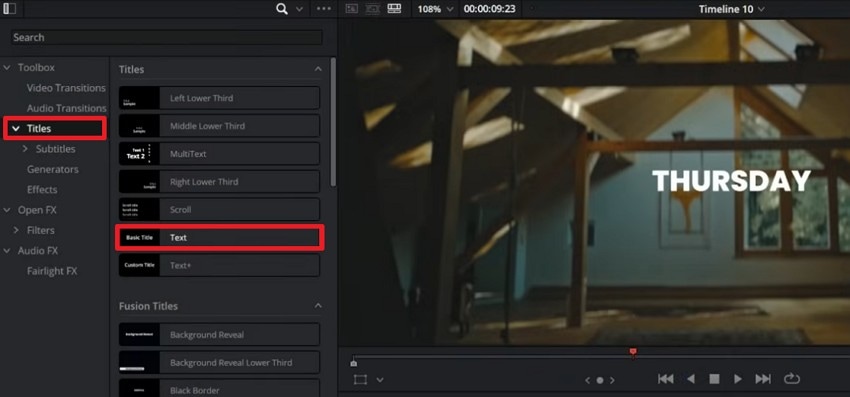850x397 pixels.
Task: Click the Left Lower Third thumbnail
Action: coord(139,98)
